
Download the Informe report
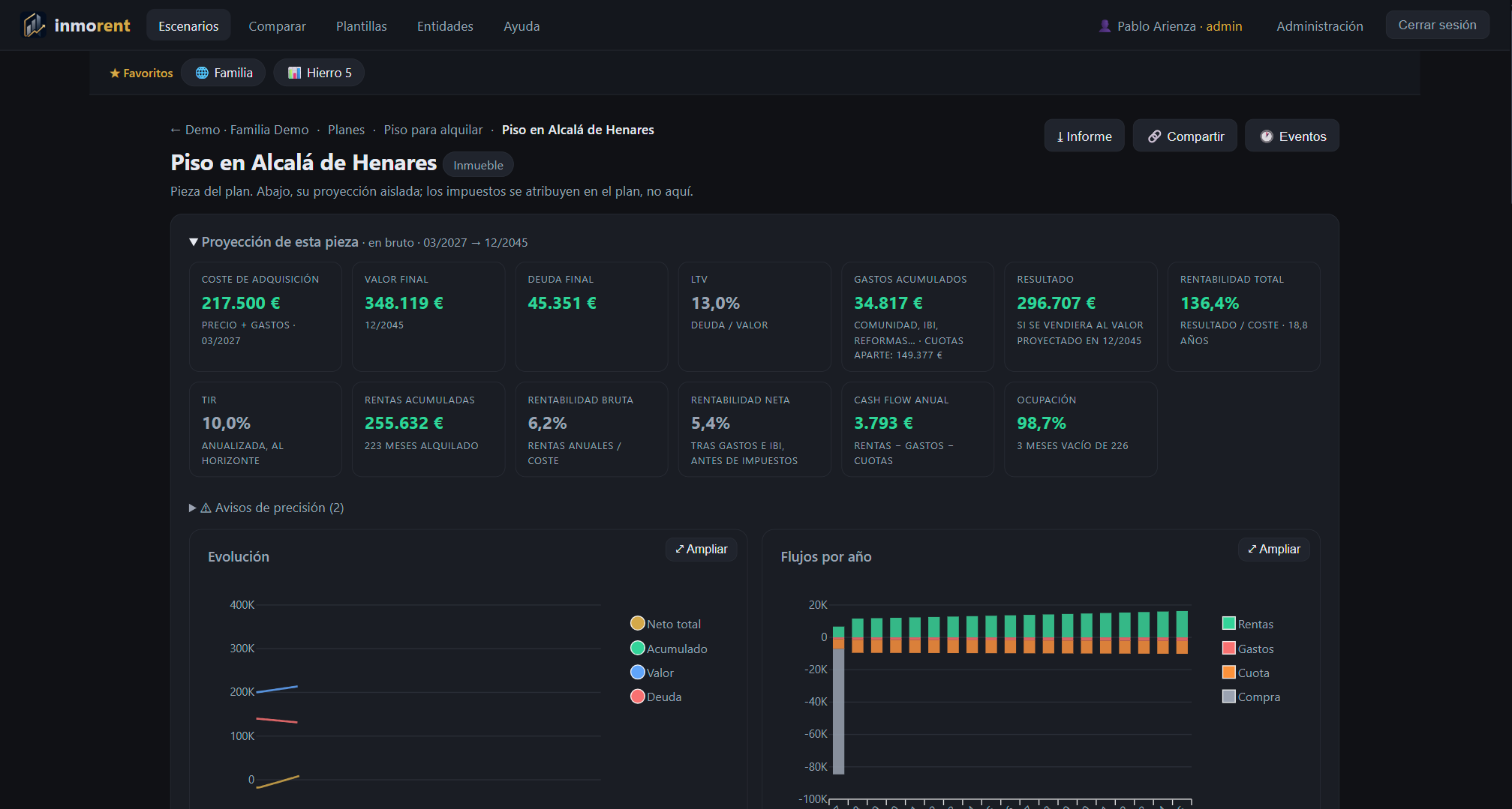(1084, 136)
